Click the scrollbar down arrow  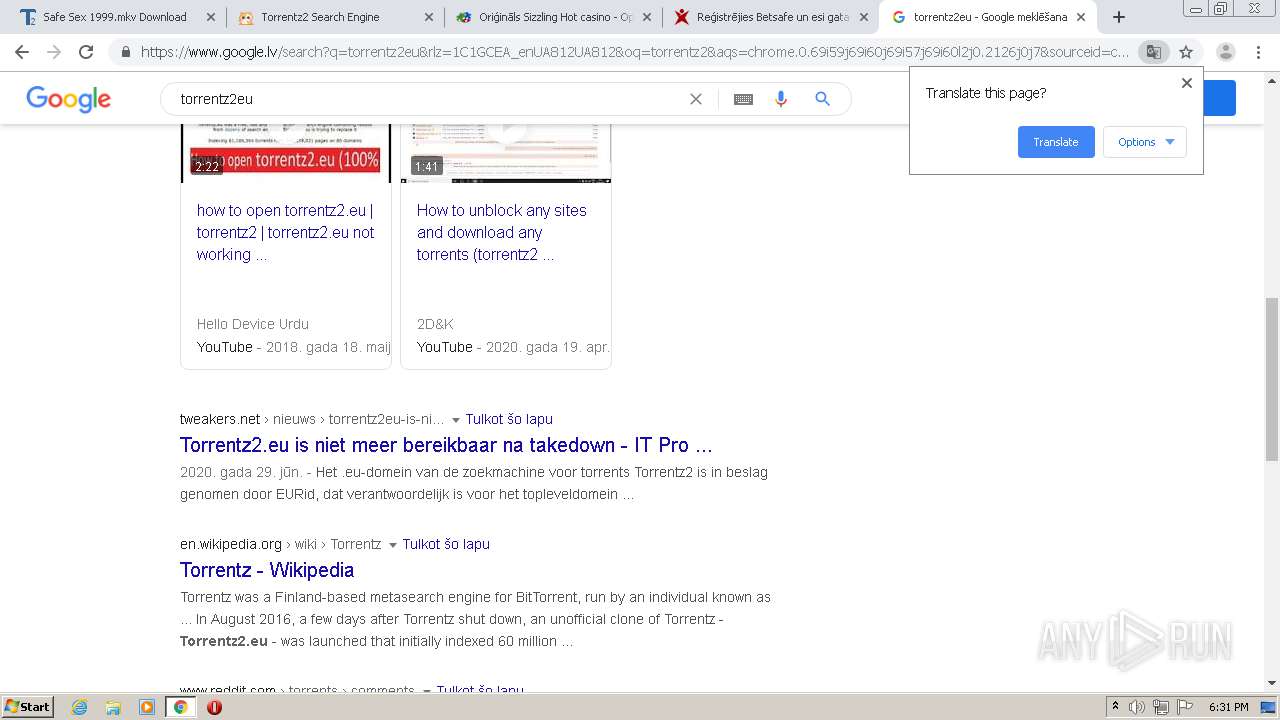[x=1272, y=684]
